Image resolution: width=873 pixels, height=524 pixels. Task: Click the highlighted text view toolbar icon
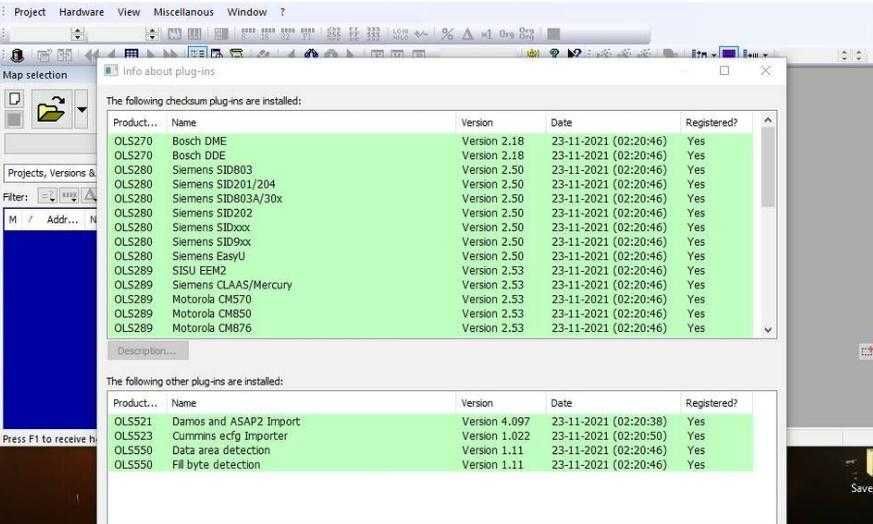(x=197, y=54)
